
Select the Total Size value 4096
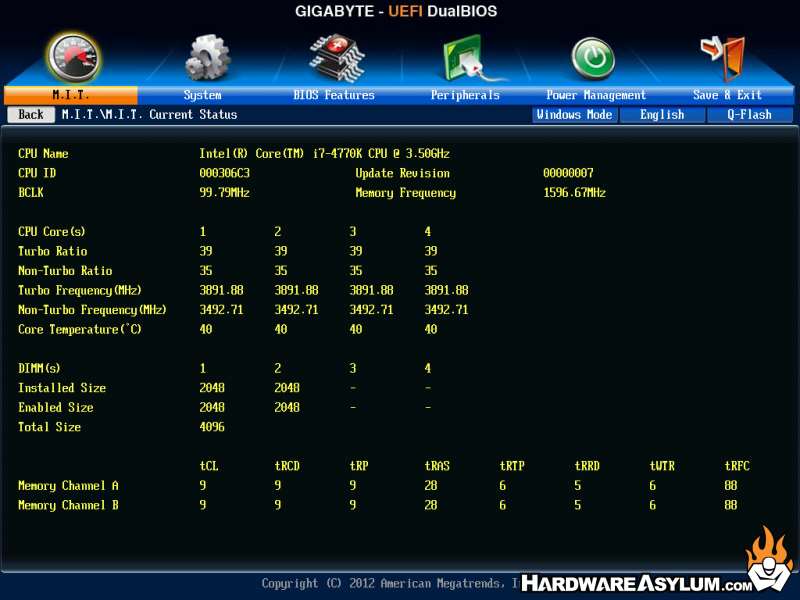pyautogui.click(x=212, y=427)
